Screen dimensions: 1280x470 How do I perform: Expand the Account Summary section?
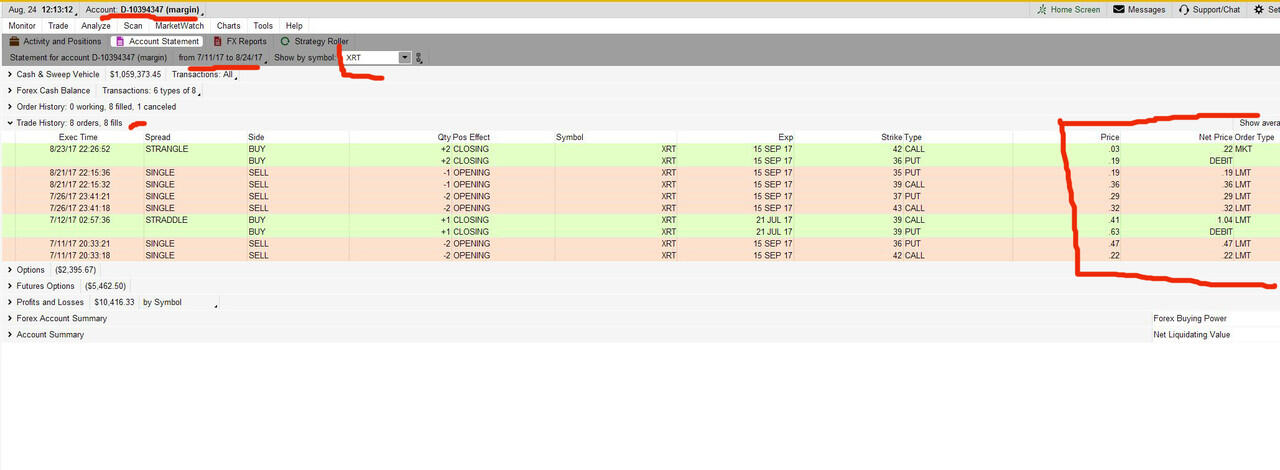pyautogui.click(x=10, y=334)
